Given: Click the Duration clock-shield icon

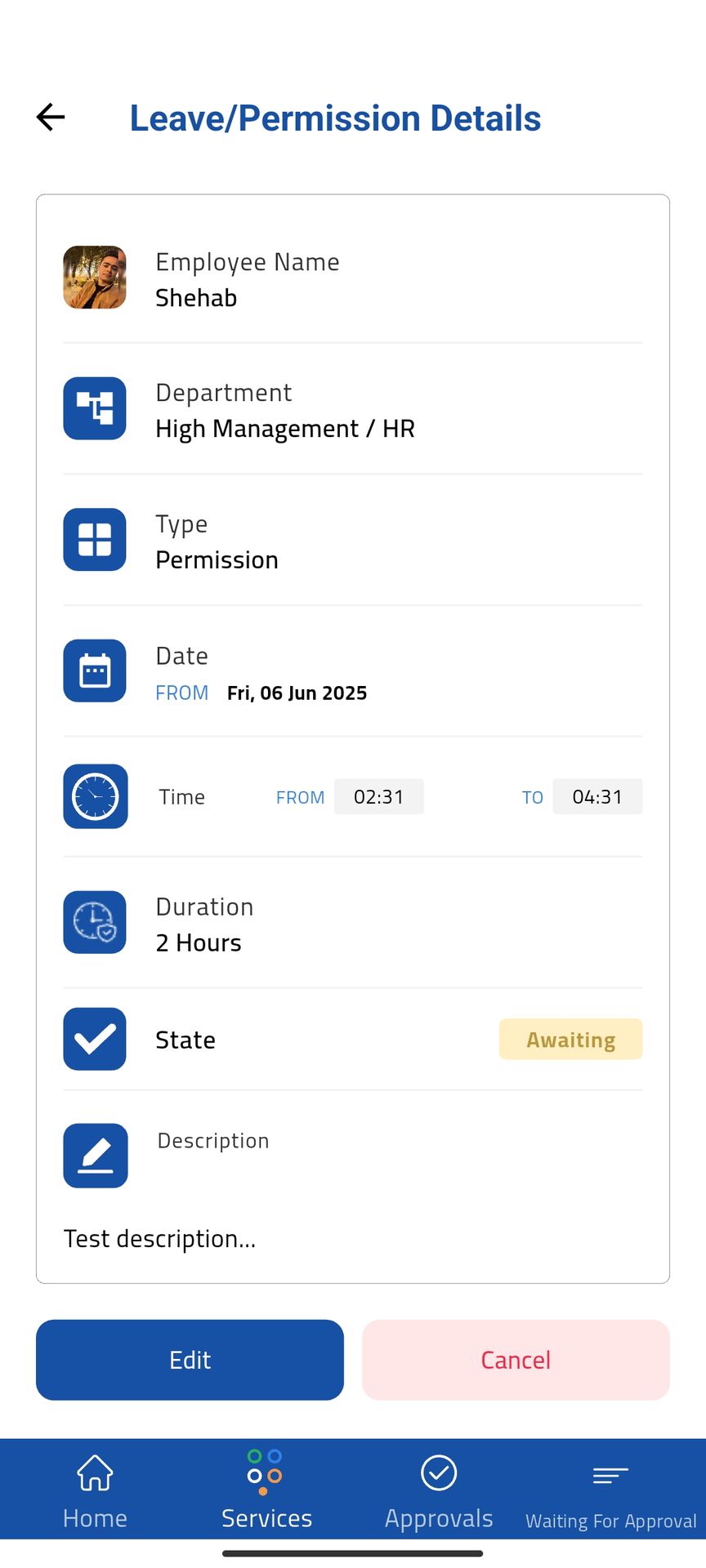Looking at the screenshot, I should 95,922.
